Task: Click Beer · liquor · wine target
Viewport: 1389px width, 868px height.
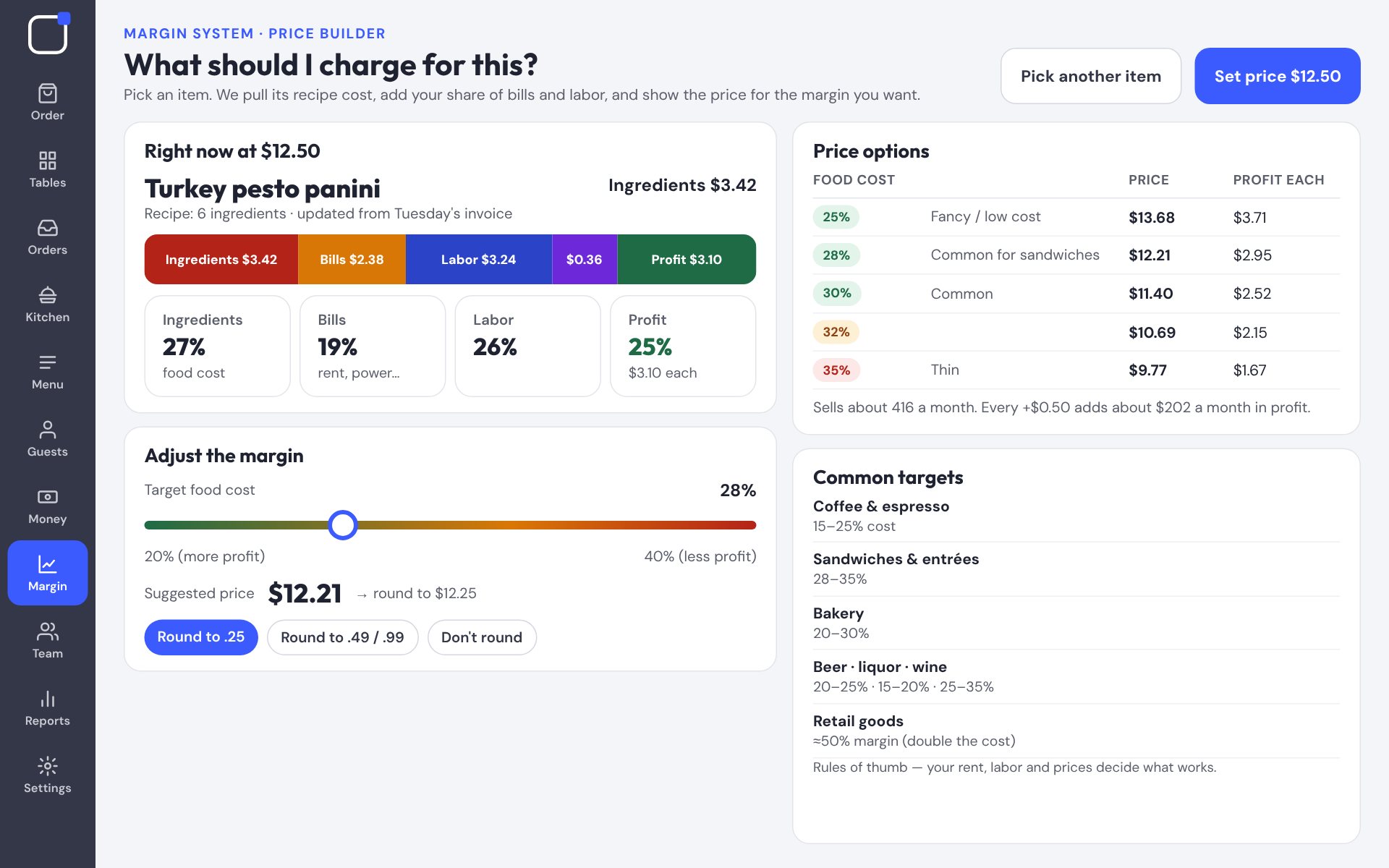Action: pyautogui.click(x=1076, y=676)
